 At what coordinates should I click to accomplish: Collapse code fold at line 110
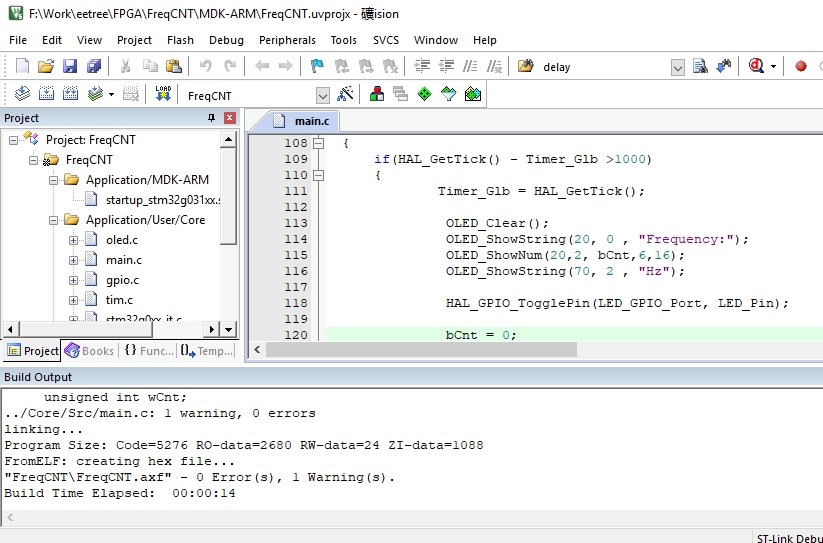[x=319, y=175]
